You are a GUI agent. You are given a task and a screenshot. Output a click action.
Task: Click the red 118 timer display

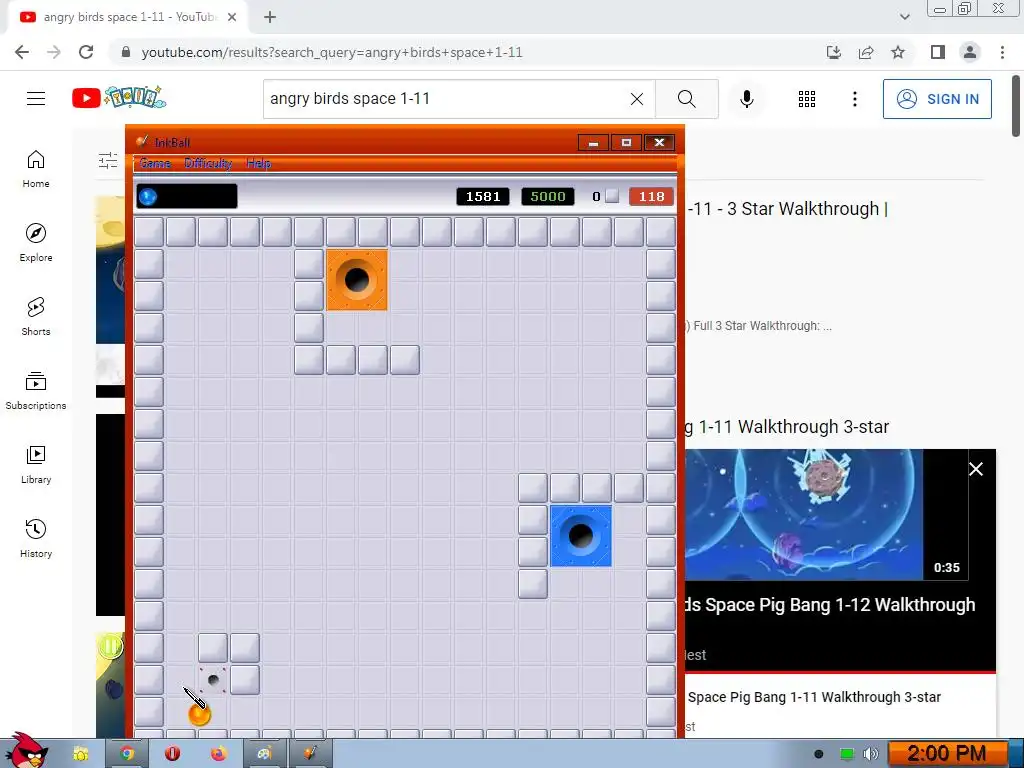coord(651,197)
